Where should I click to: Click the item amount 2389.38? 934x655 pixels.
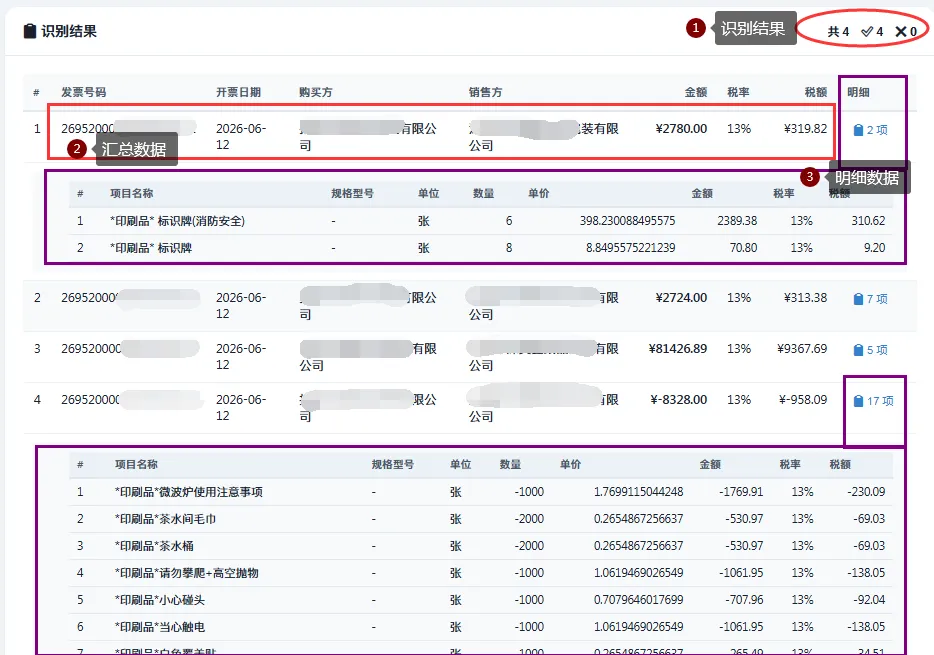737,221
